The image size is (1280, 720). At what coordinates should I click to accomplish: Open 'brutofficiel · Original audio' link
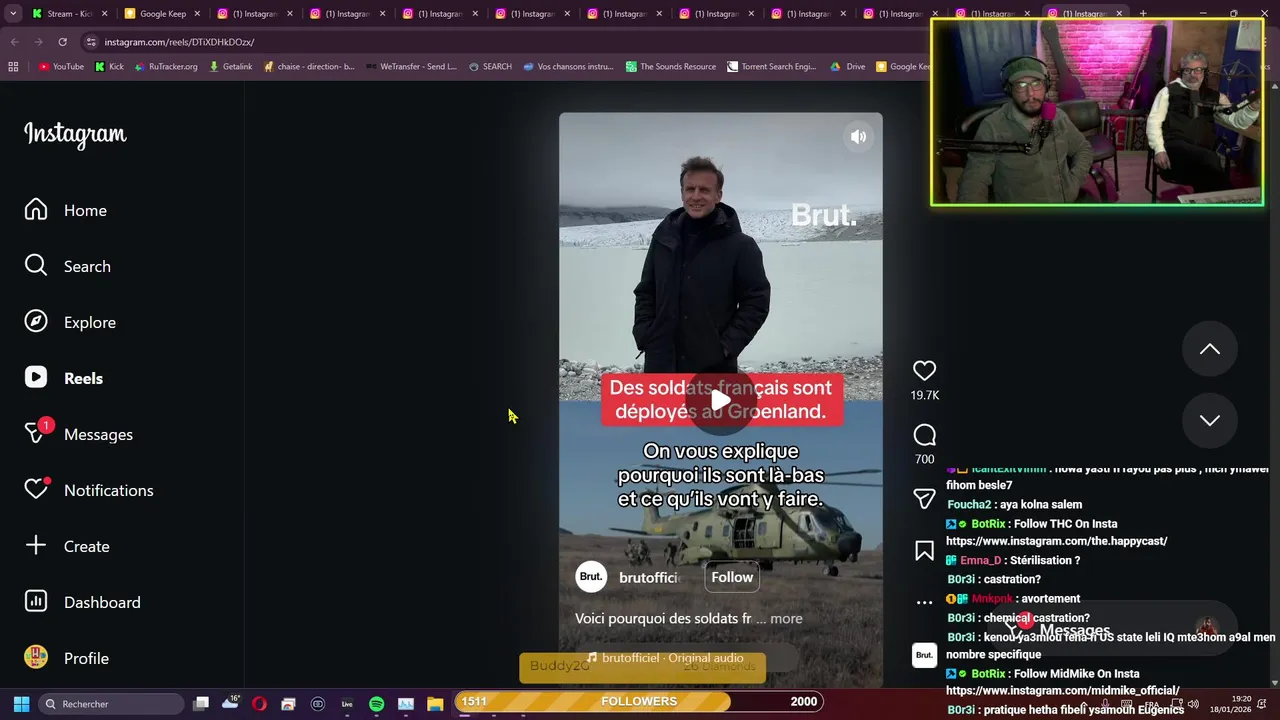coord(665,658)
